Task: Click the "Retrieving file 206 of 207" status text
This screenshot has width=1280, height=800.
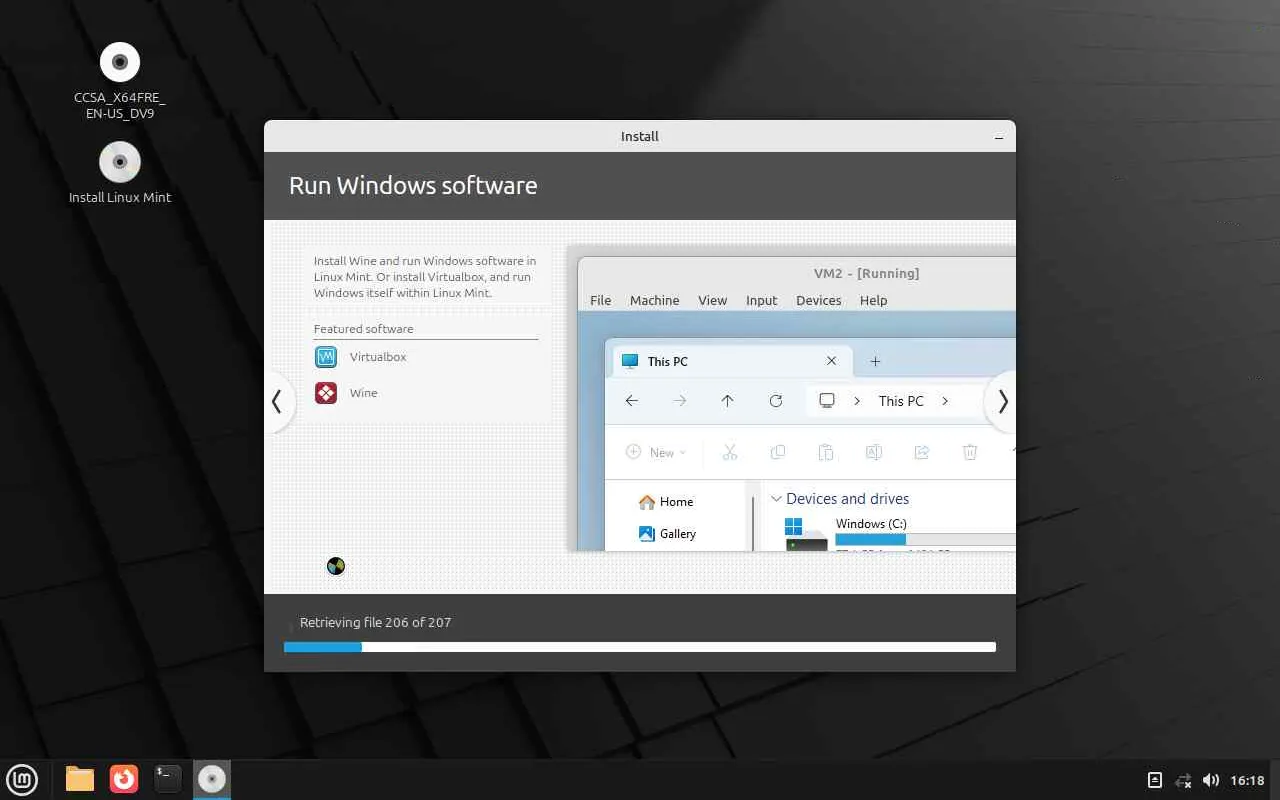Action: click(x=376, y=622)
